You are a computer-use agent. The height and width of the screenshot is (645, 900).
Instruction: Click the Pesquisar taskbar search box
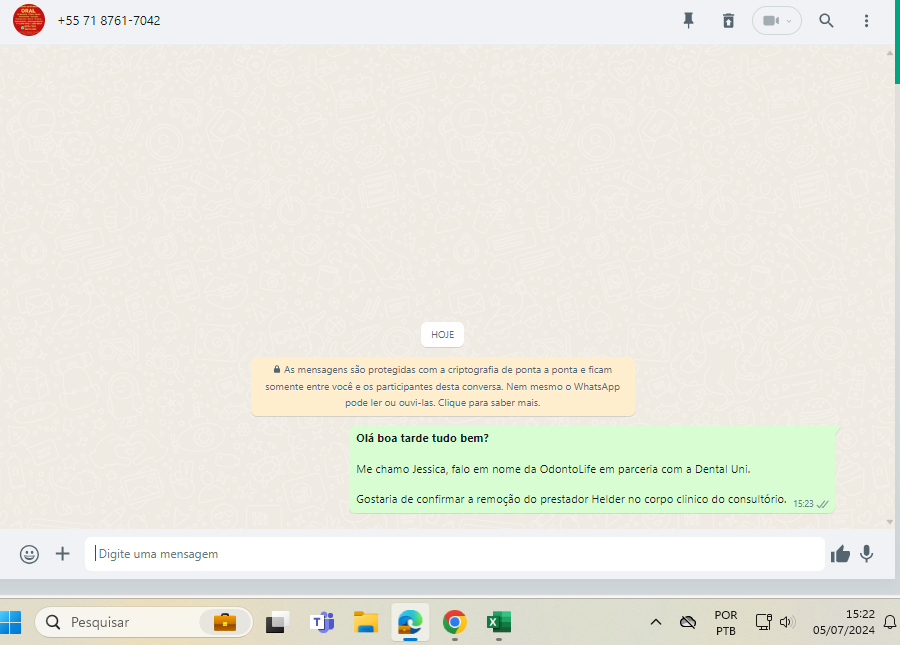click(143, 622)
